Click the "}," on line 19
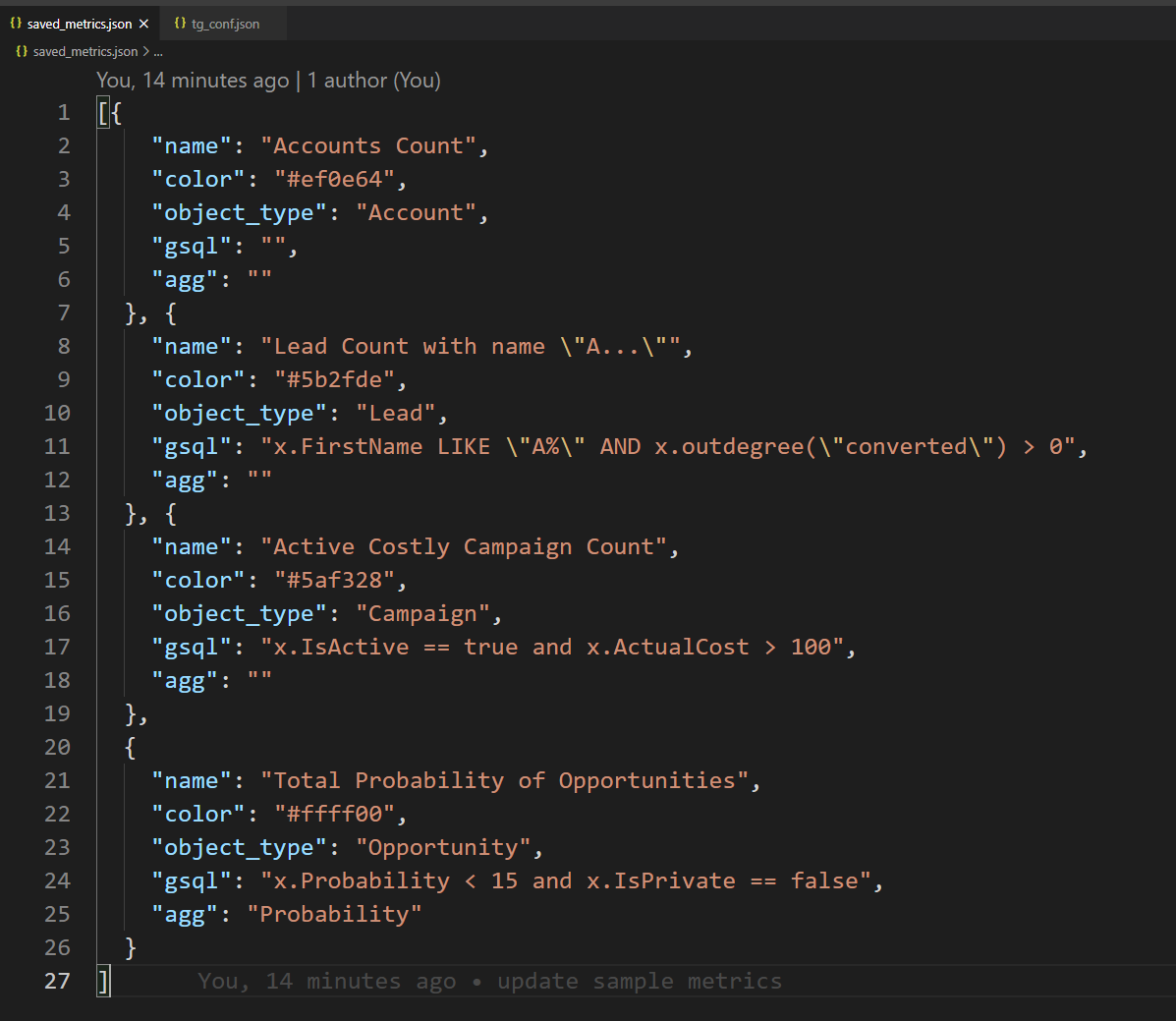Image resolution: width=1176 pixels, height=1021 pixels. 137,713
